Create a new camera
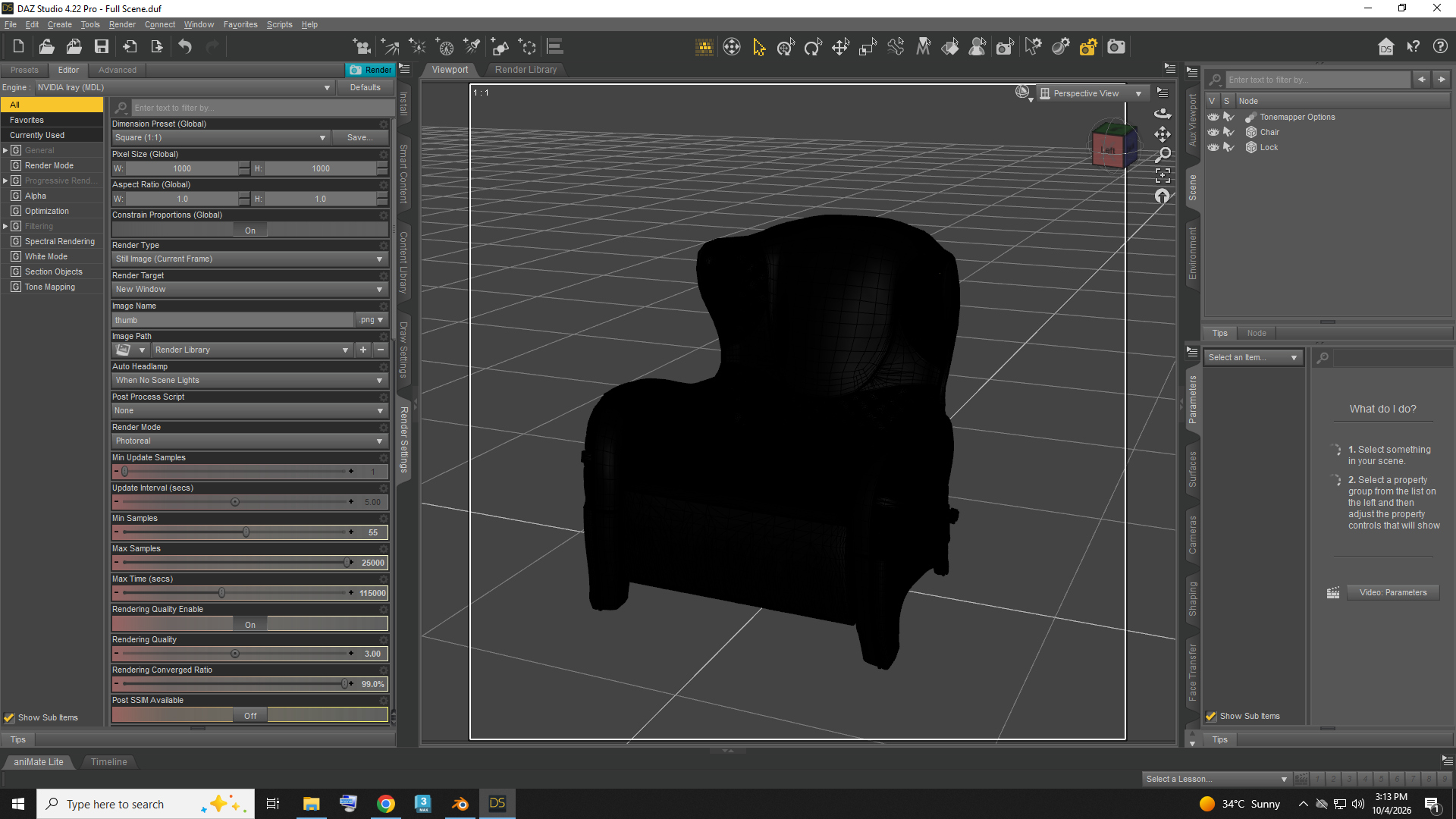This screenshot has width=1456, height=819. point(362,47)
